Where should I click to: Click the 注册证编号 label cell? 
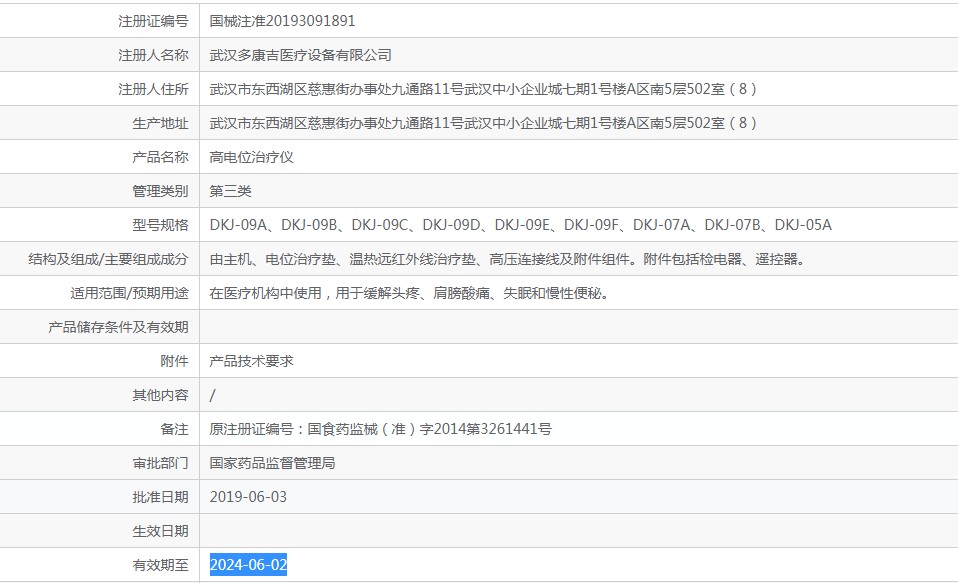click(153, 21)
